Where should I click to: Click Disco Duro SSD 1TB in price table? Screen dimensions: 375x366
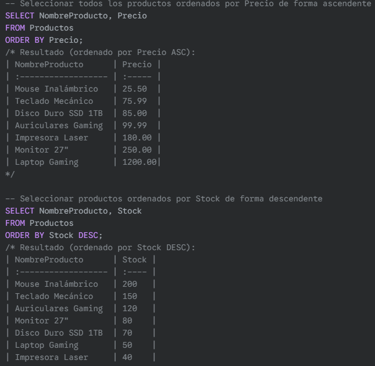pyautogui.click(x=59, y=113)
